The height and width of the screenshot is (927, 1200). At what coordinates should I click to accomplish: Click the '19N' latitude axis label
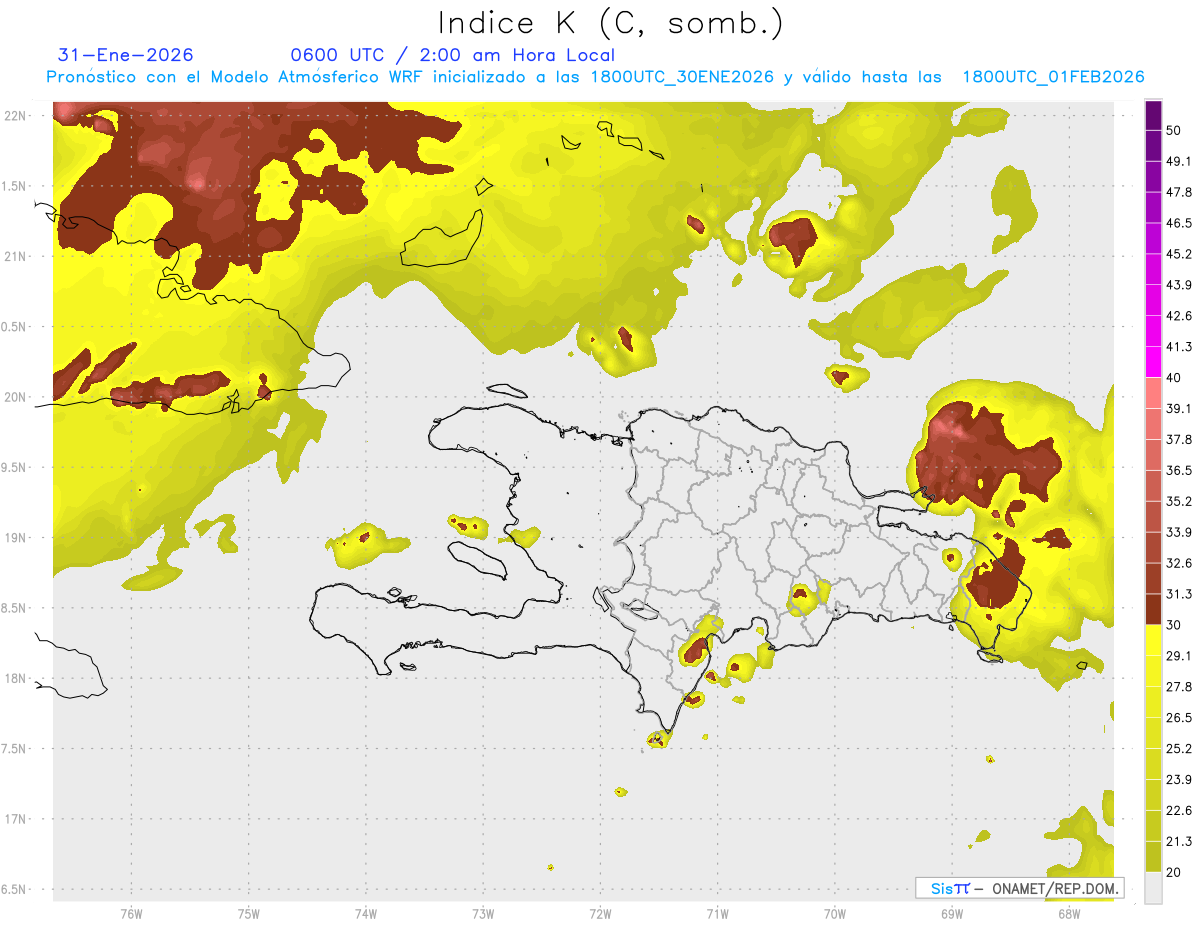14,538
